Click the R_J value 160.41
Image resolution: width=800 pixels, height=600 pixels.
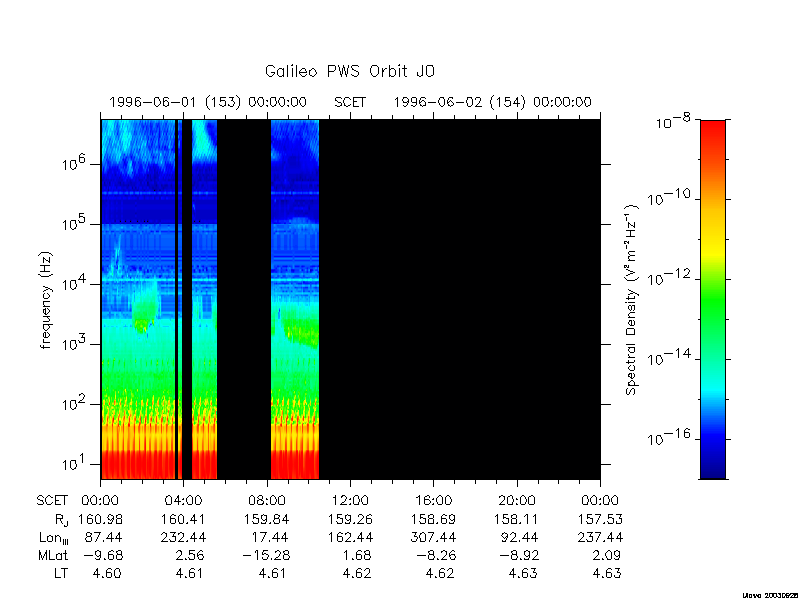[183, 519]
